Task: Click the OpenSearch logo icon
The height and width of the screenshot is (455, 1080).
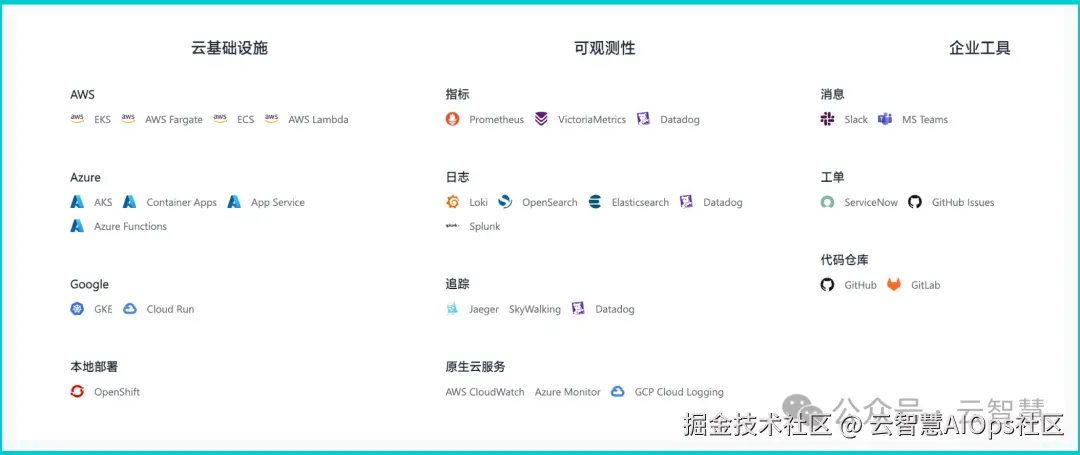Action: click(505, 202)
